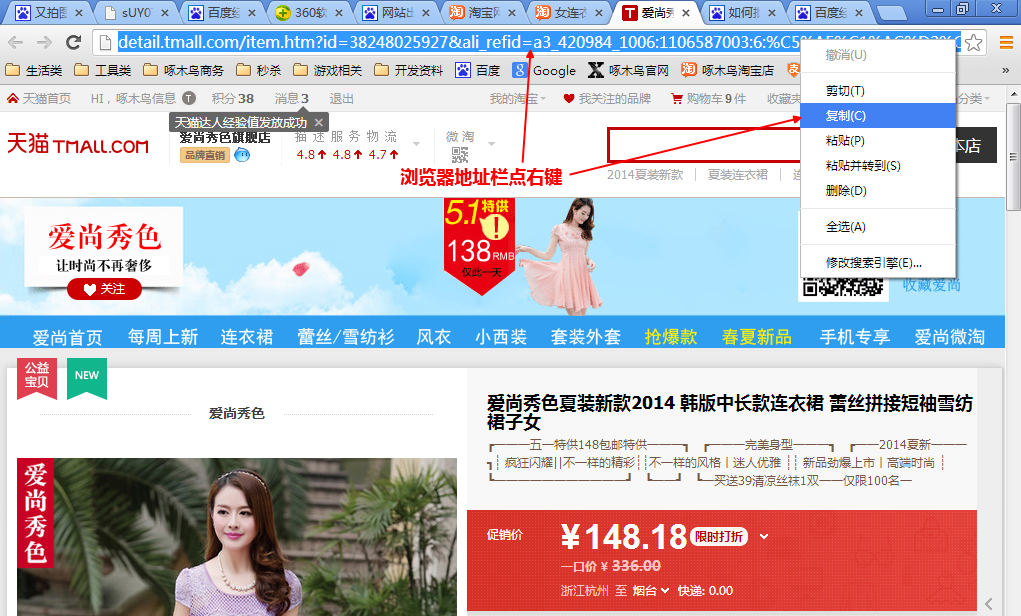Open the 秒杀 bookmark folder
The image size is (1021, 616).
click(259, 70)
